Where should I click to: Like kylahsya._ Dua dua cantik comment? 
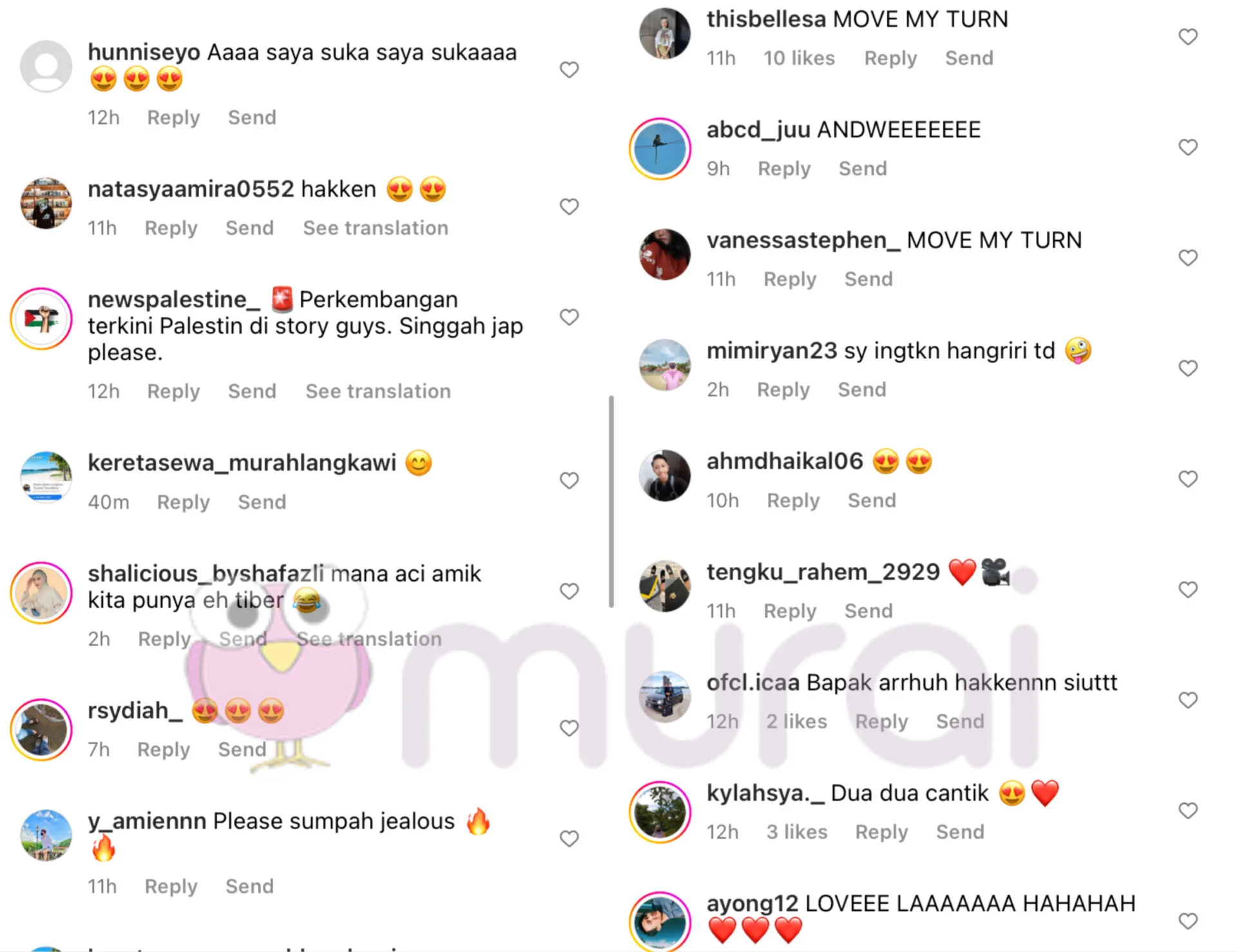click(1188, 811)
